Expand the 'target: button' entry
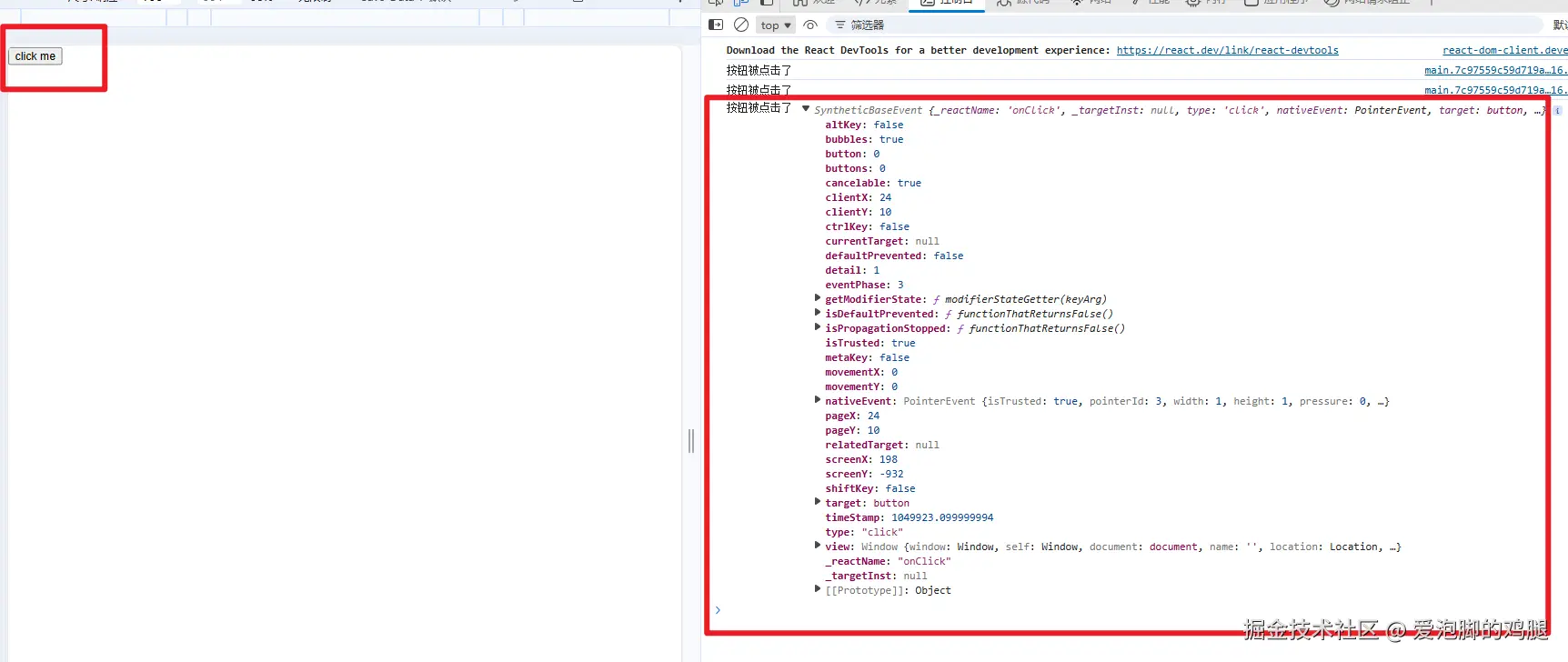1568x662 pixels. pyautogui.click(x=818, y=502)
